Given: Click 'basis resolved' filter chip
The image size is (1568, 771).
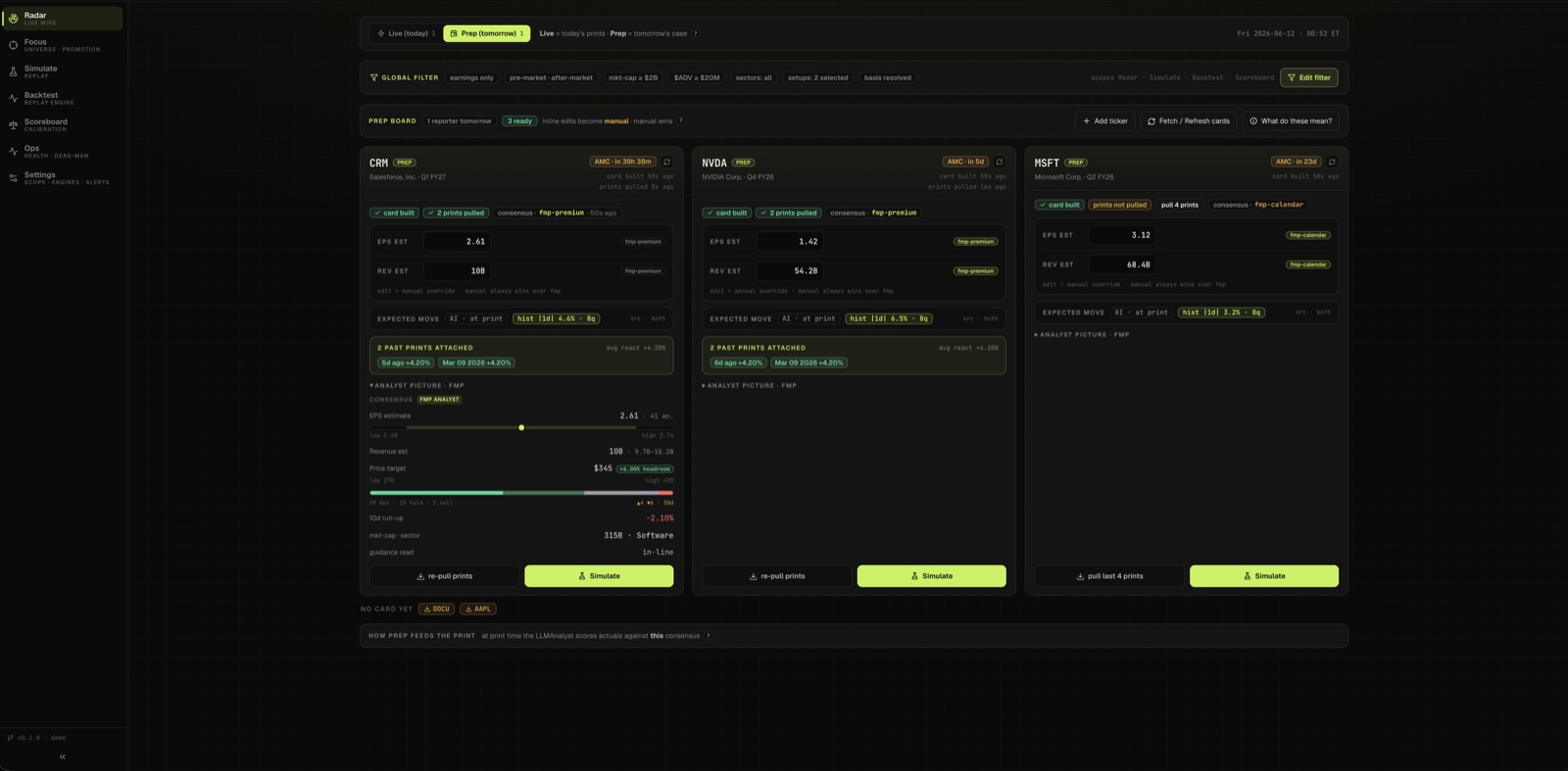Looking at the screenshot, I should (x=888, y=77).
